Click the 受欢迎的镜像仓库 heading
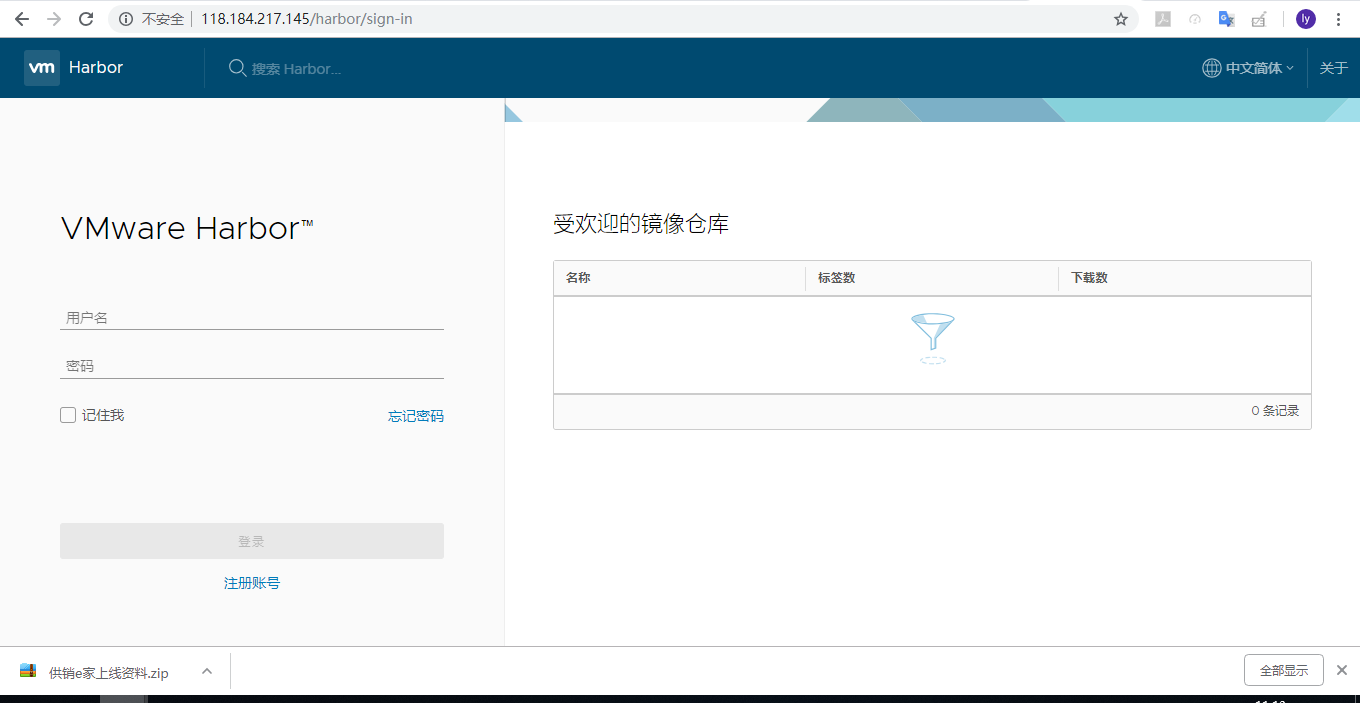The height and width of the screenshot is (703, 1360). (641, 224)
